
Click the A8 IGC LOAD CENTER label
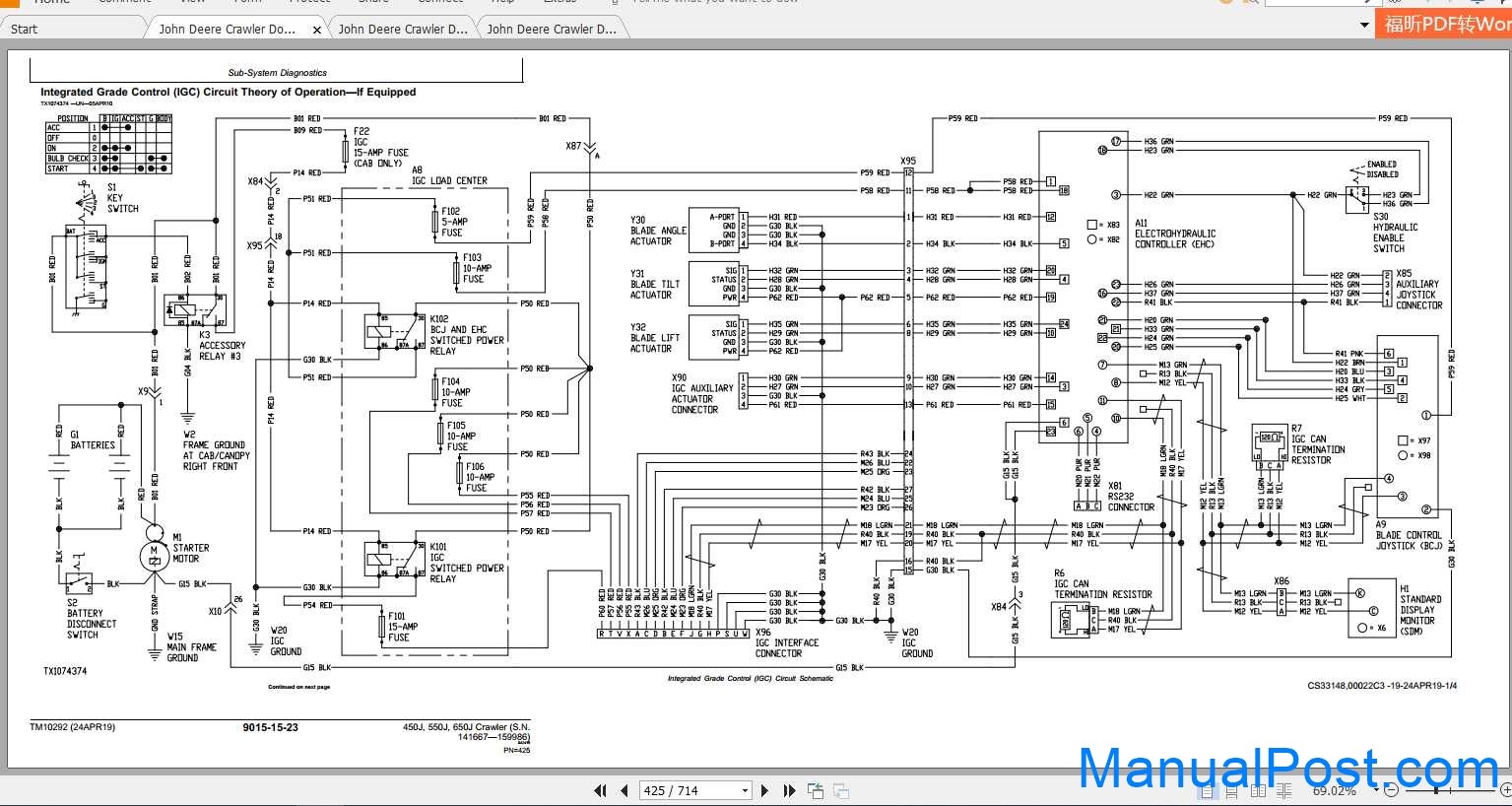coord(449,175)
